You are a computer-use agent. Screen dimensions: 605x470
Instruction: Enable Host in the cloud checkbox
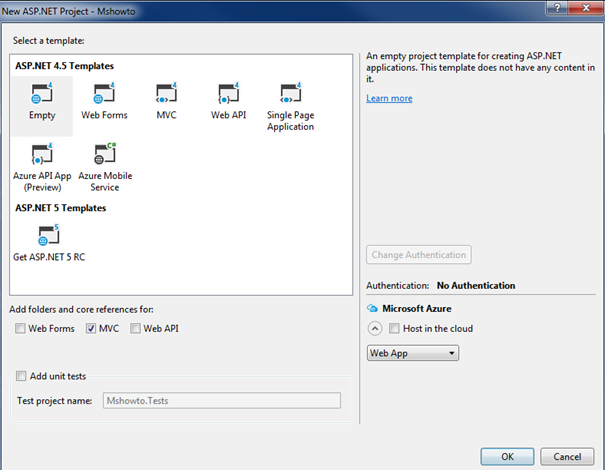point(394,328)
